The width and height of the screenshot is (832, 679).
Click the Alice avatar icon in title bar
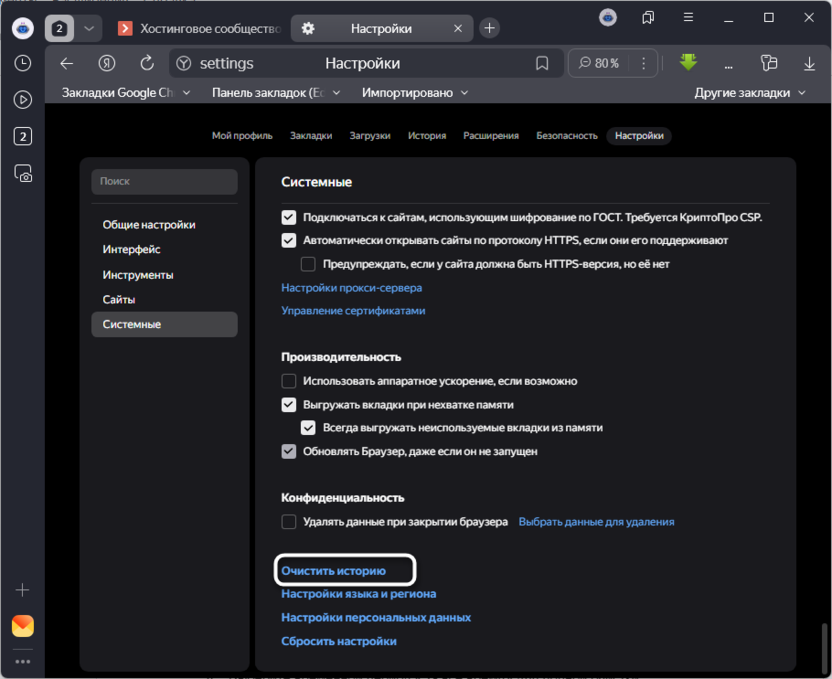click(x=608, y=18)
